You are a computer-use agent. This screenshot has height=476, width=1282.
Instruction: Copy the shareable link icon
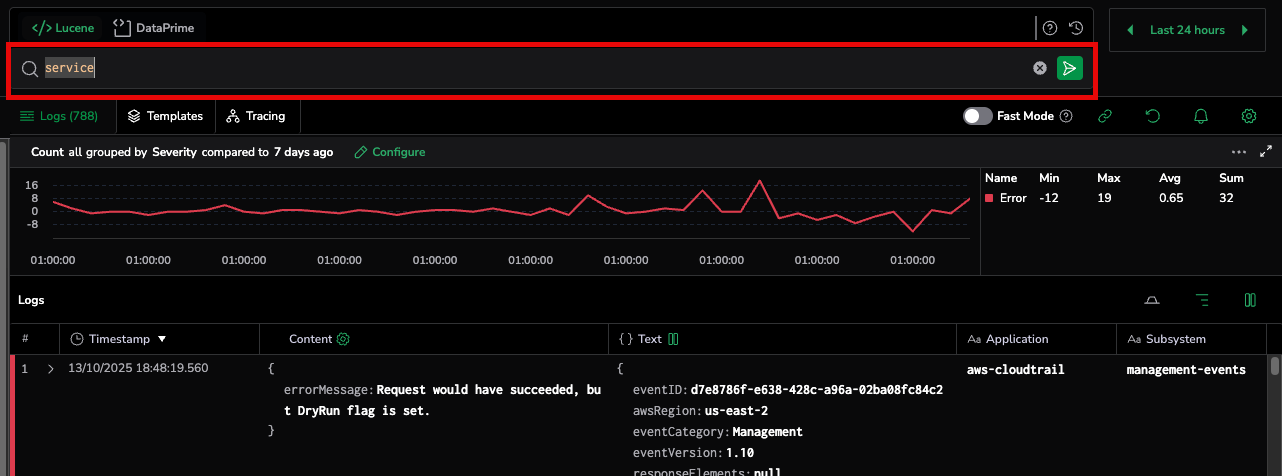tap(1105, 116)
